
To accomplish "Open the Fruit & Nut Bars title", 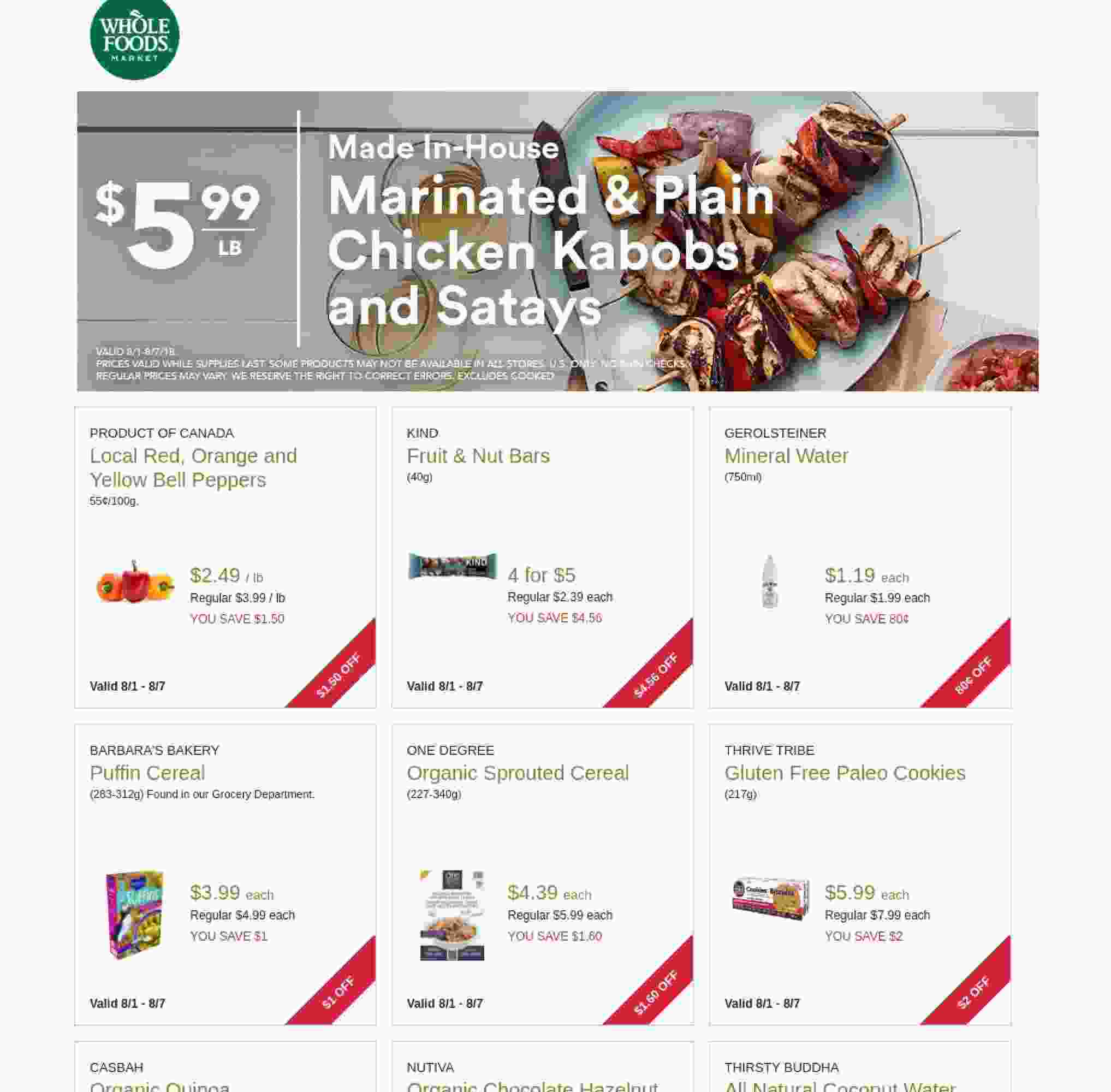I will point(478,456).
